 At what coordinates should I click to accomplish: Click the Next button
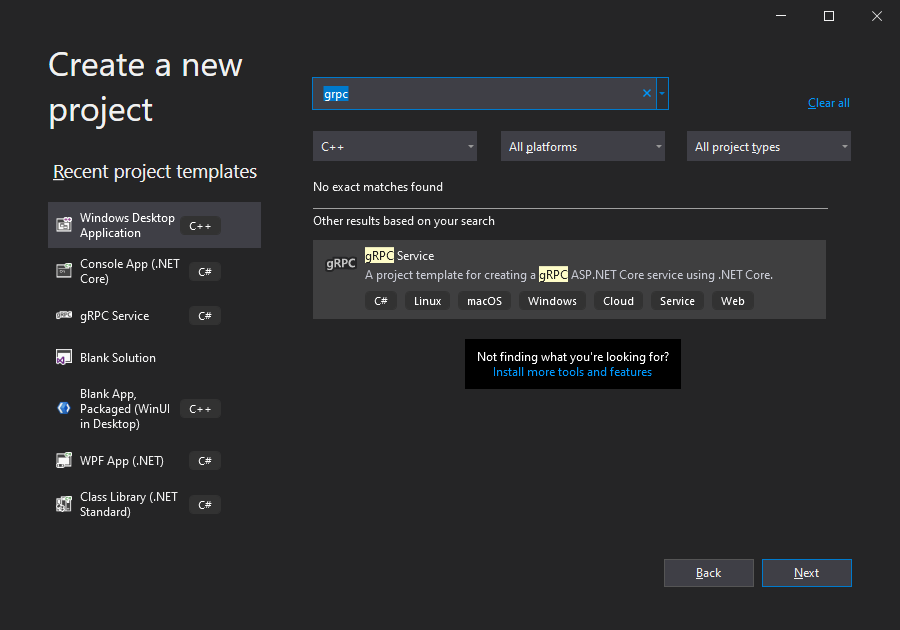click(x=806, y=573)
